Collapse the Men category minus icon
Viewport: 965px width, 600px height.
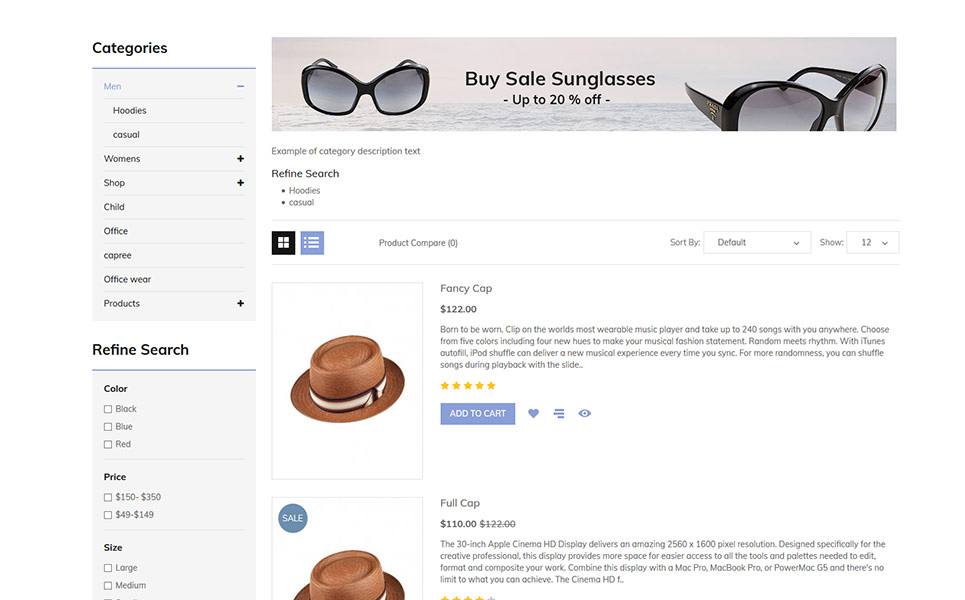click(x=241, y=87)
